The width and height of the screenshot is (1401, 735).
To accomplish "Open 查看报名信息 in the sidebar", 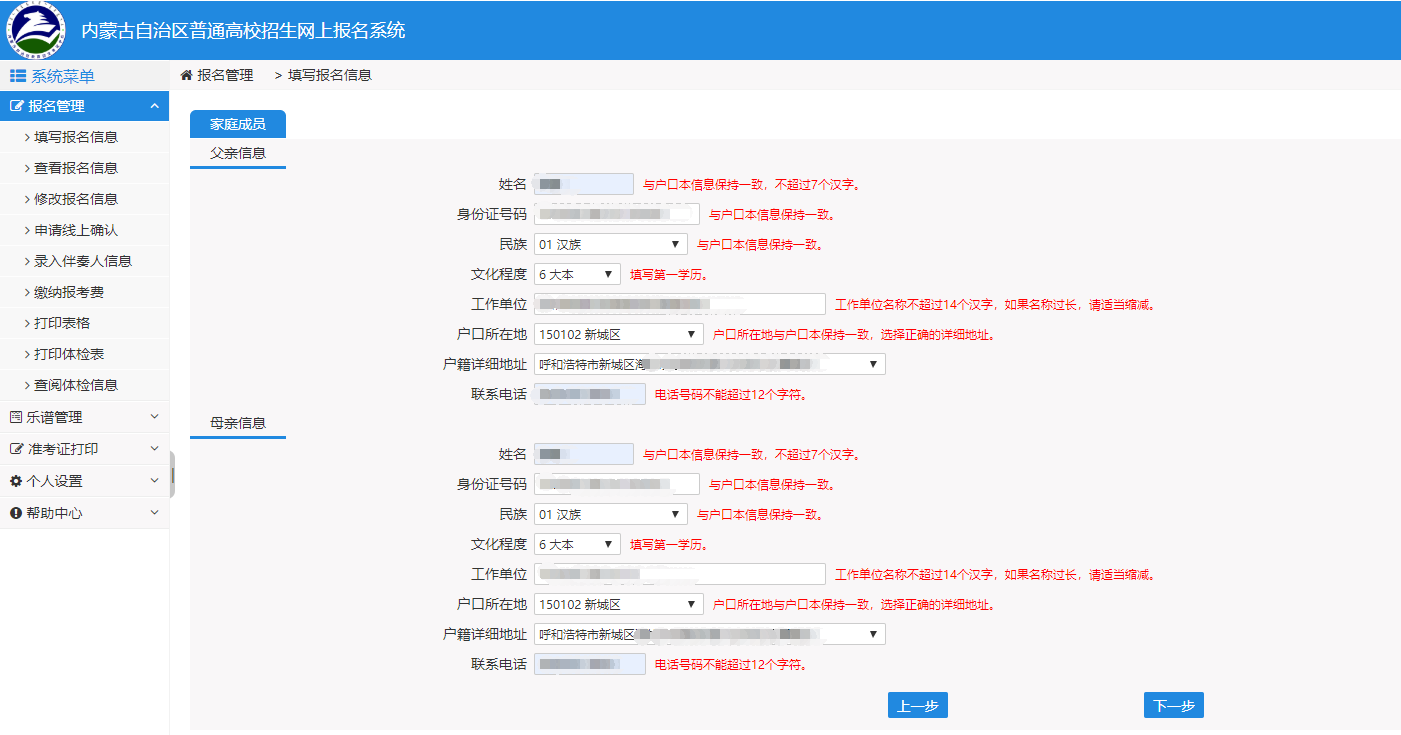I will (76, 168).
